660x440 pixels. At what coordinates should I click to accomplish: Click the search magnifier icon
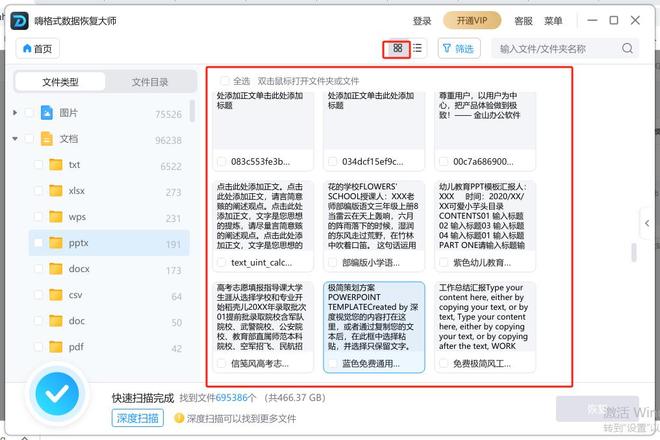627,48
